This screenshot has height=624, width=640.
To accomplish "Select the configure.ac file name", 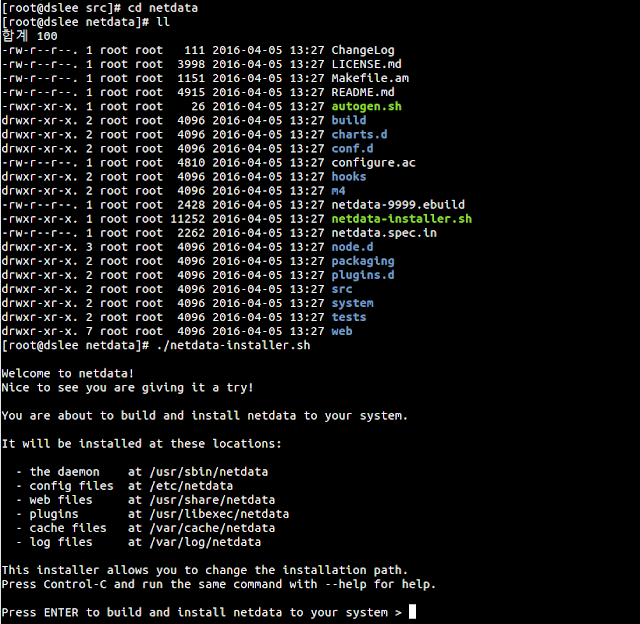I will pyautogui.click(x=373, y=162).
